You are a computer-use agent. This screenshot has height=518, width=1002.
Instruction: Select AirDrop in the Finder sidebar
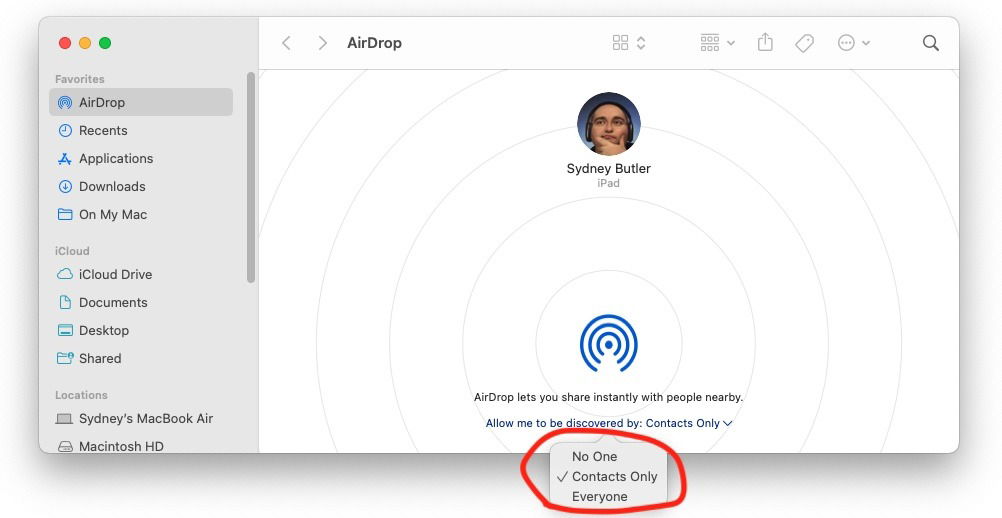coord(141,102)
